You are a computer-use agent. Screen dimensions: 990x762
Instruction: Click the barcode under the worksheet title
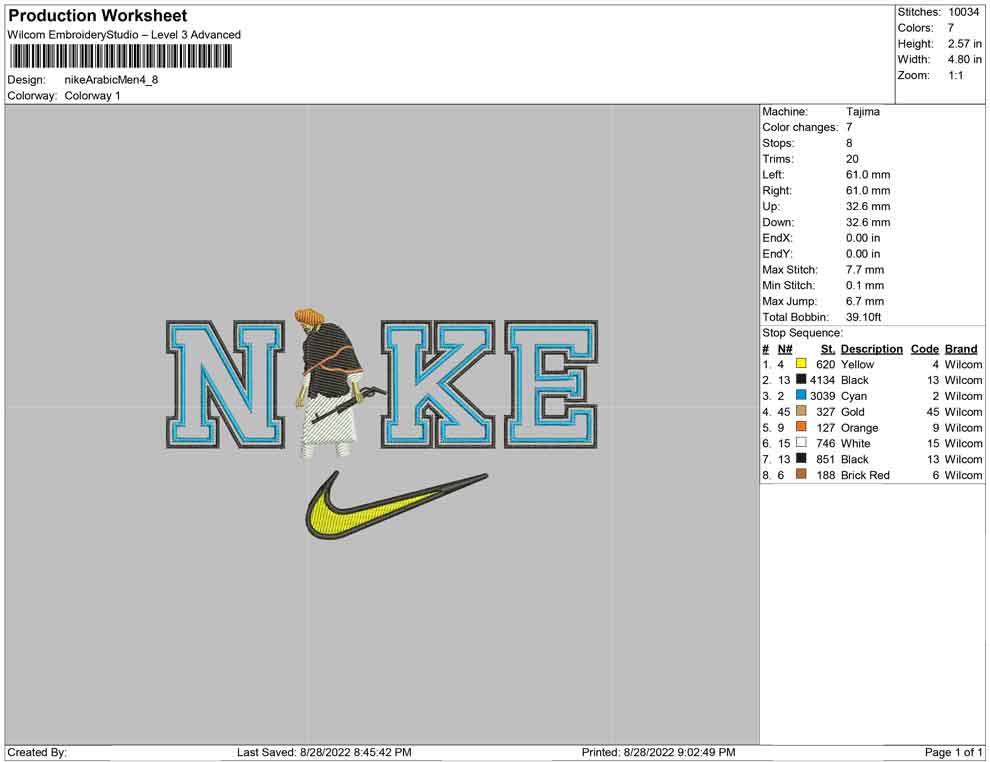(x=119, y=56)
